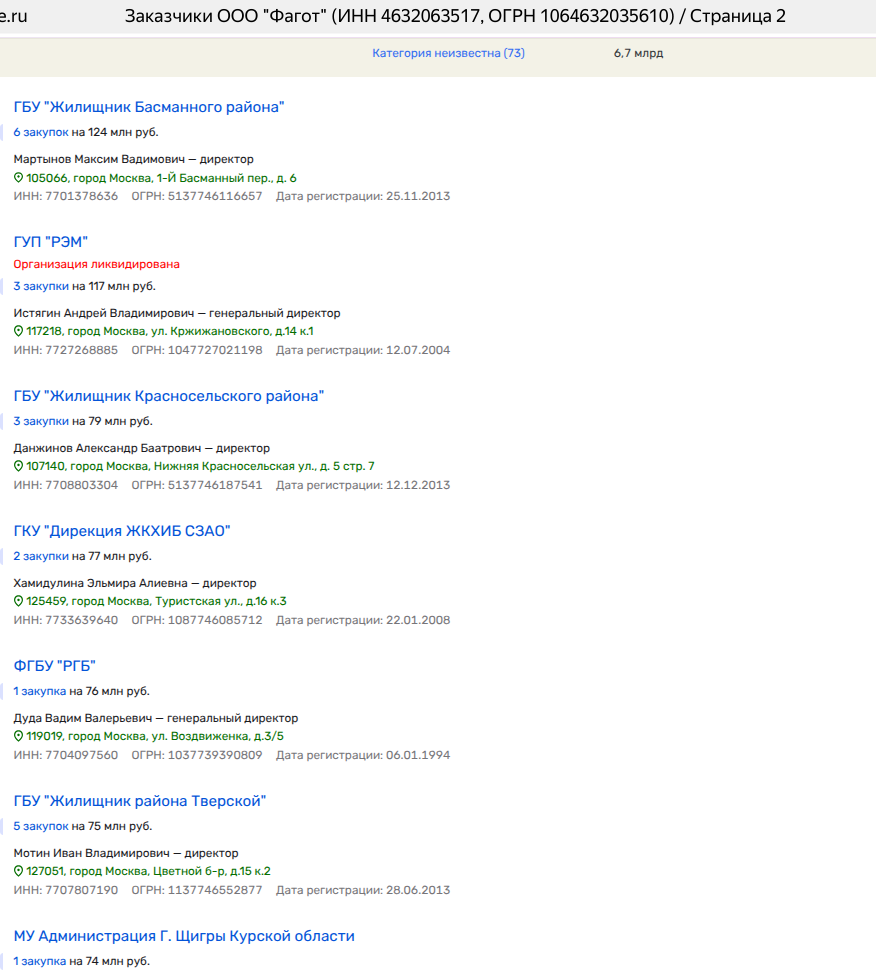Screen dimensions: 876x975
Task: Click location pin icon beside 117218 address
Action: coord(18,331)
